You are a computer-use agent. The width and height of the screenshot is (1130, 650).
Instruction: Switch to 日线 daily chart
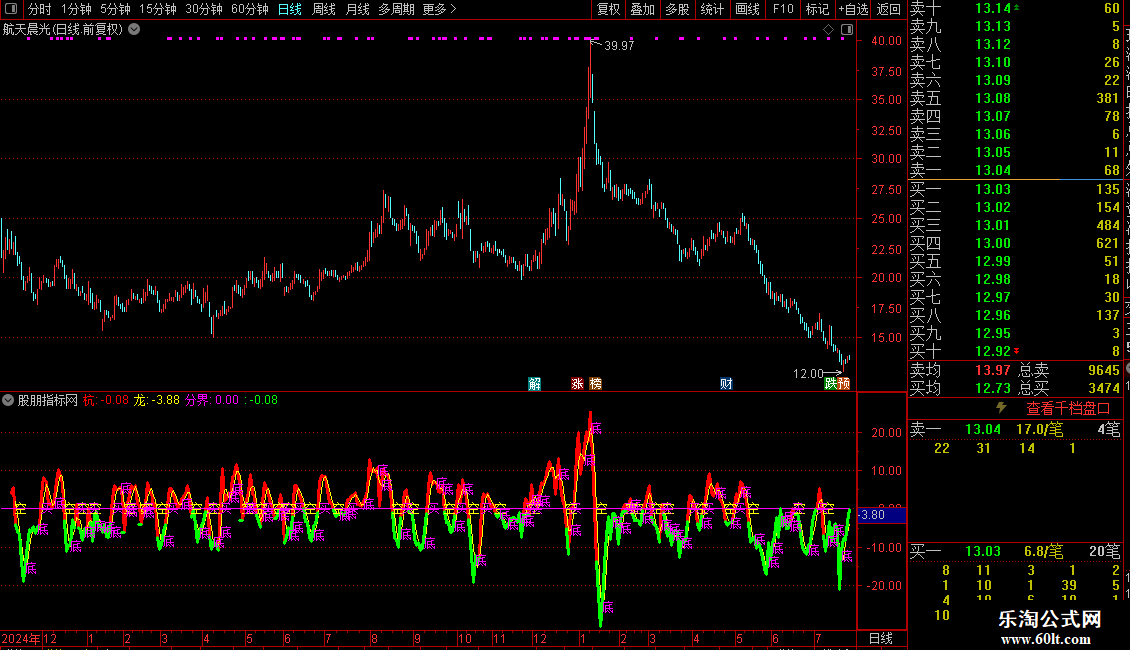pos(290,9)
